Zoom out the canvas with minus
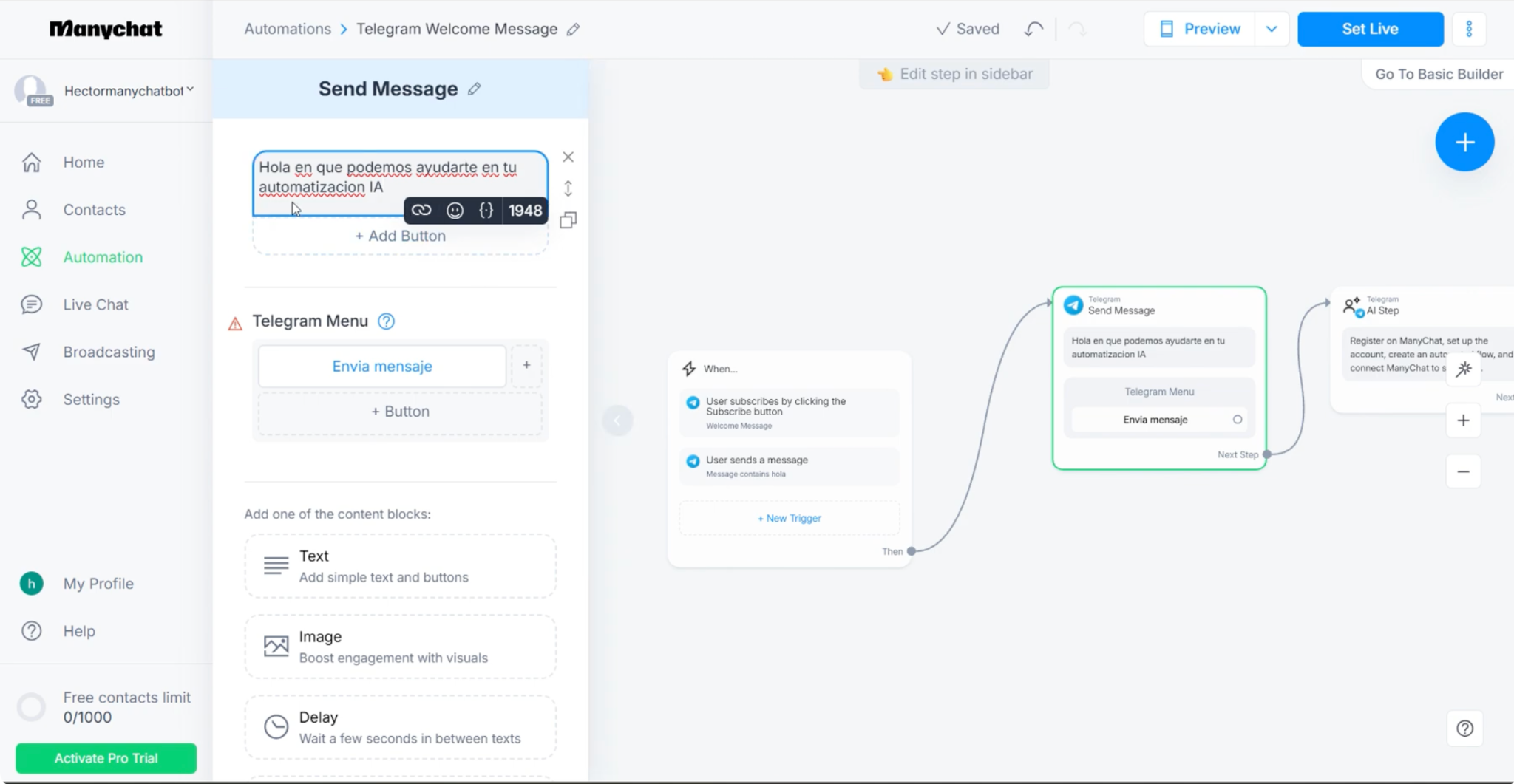 click(x=1463, y=471)
